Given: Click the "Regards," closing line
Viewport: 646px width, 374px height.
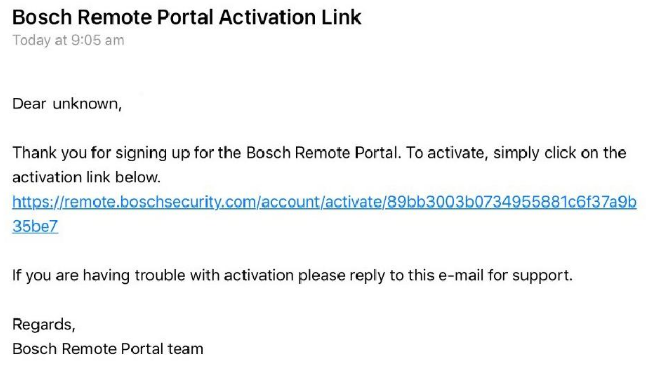Looking at the screenshot, I should pyautogui.click(x=44, y=325).
